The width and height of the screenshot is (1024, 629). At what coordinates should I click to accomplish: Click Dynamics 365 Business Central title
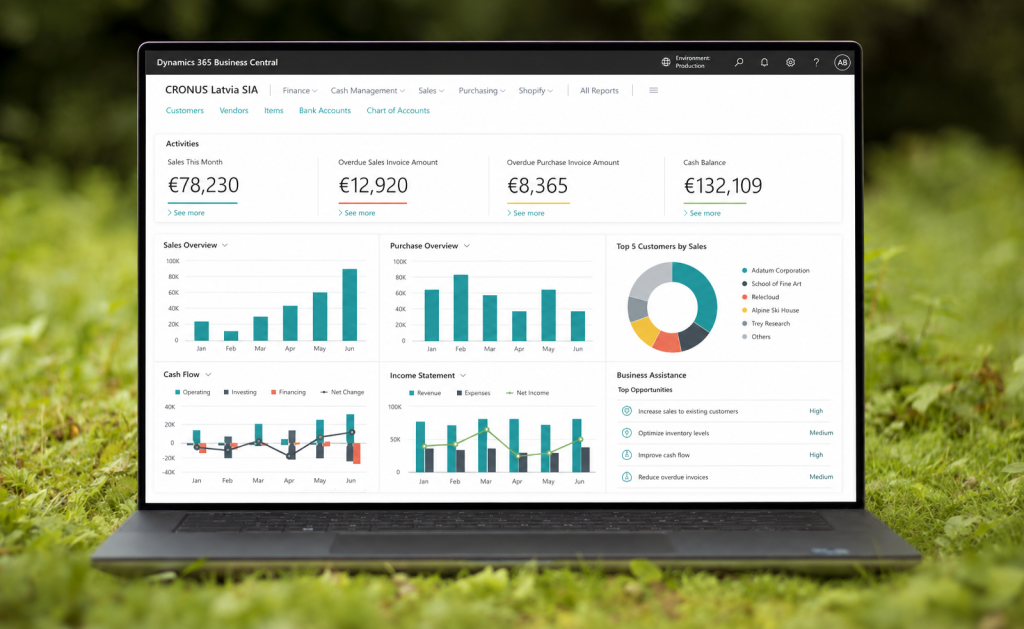(217, 62)
